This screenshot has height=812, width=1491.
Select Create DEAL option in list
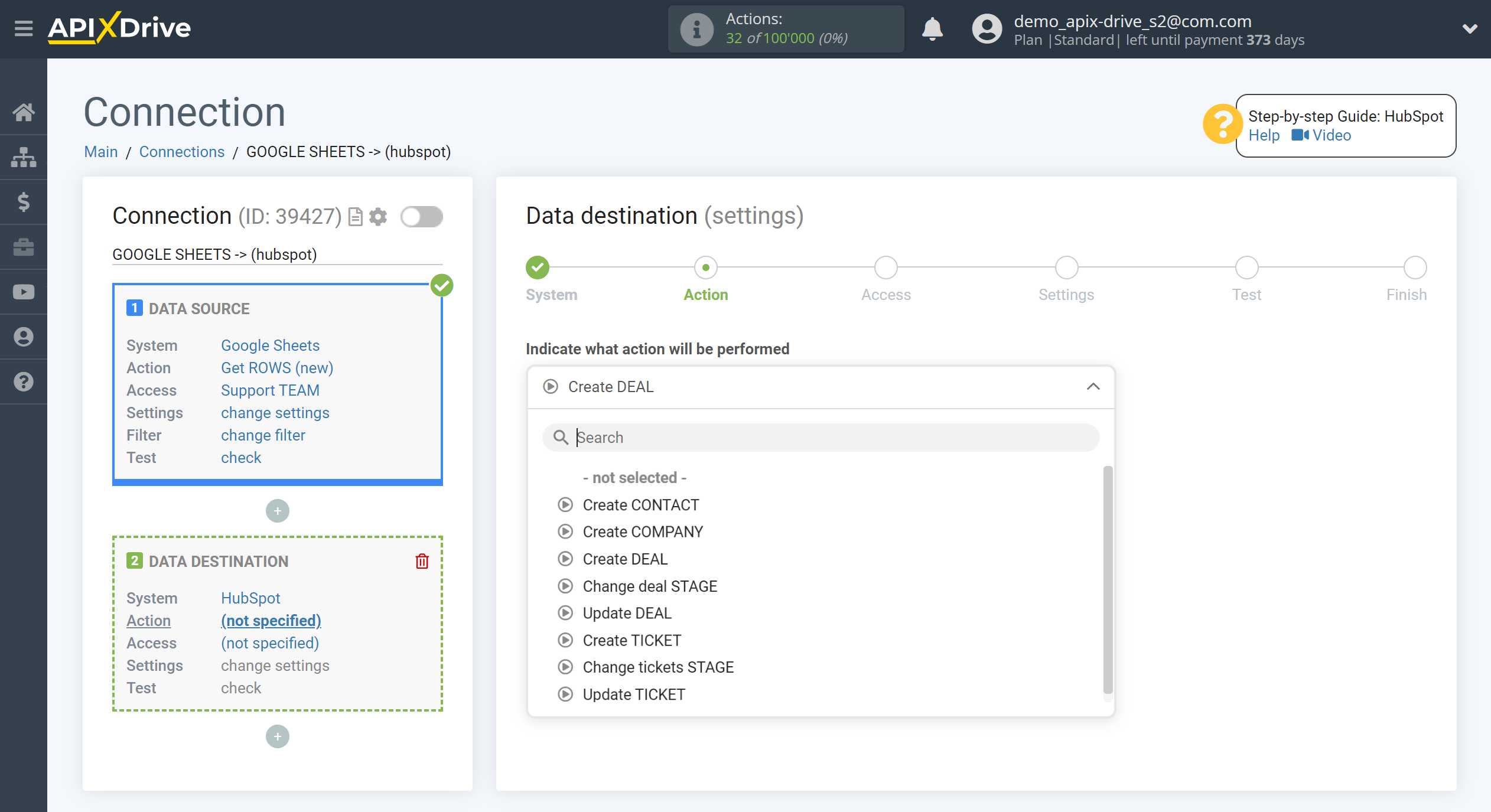tap(625, 559)
